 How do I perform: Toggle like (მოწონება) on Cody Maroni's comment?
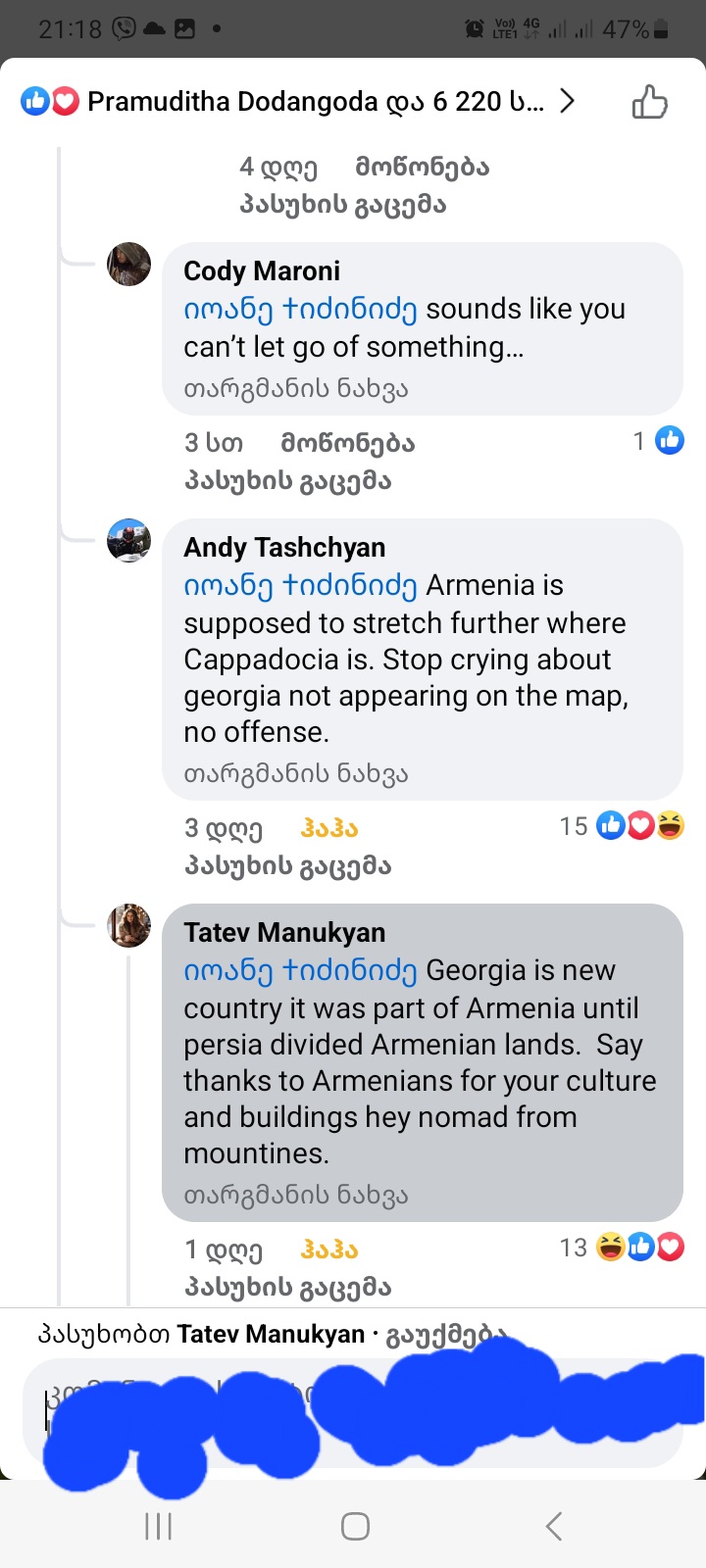click(347, 443)
